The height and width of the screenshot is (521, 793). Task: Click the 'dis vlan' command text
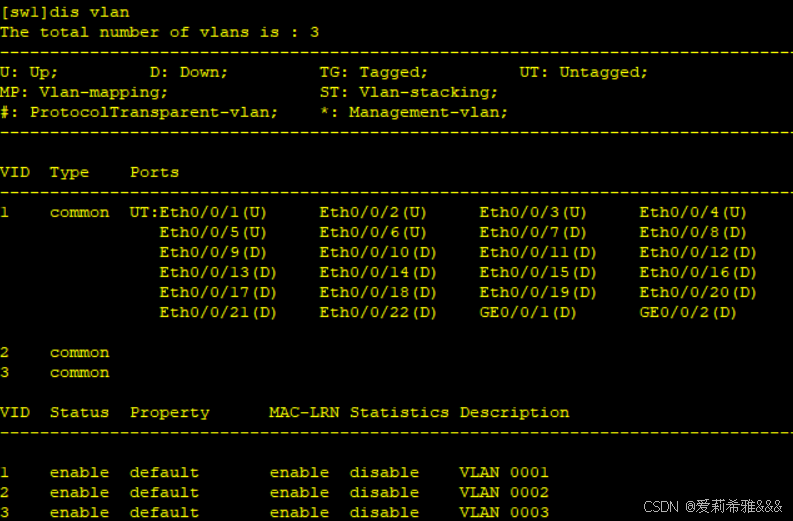click(x=94, y=12)
